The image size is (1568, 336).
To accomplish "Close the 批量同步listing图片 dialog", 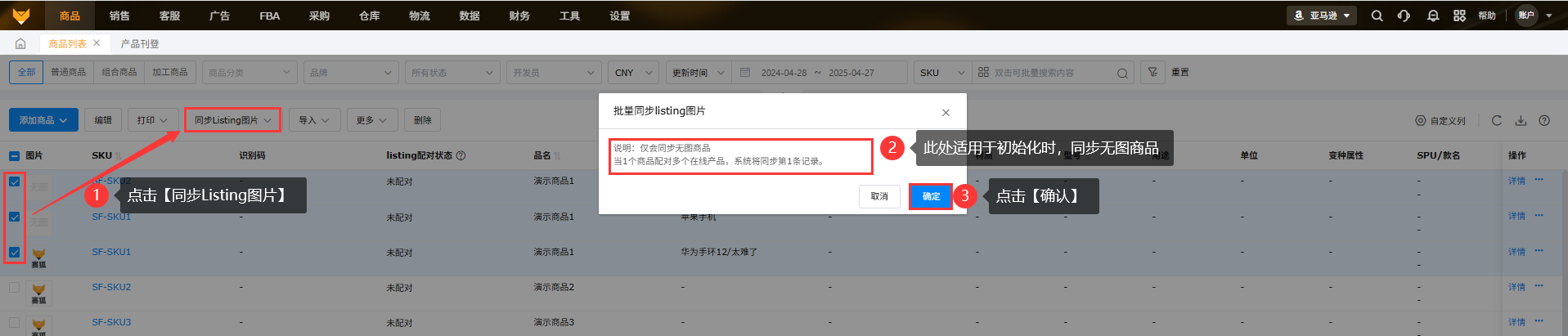I will click(946, 113).
